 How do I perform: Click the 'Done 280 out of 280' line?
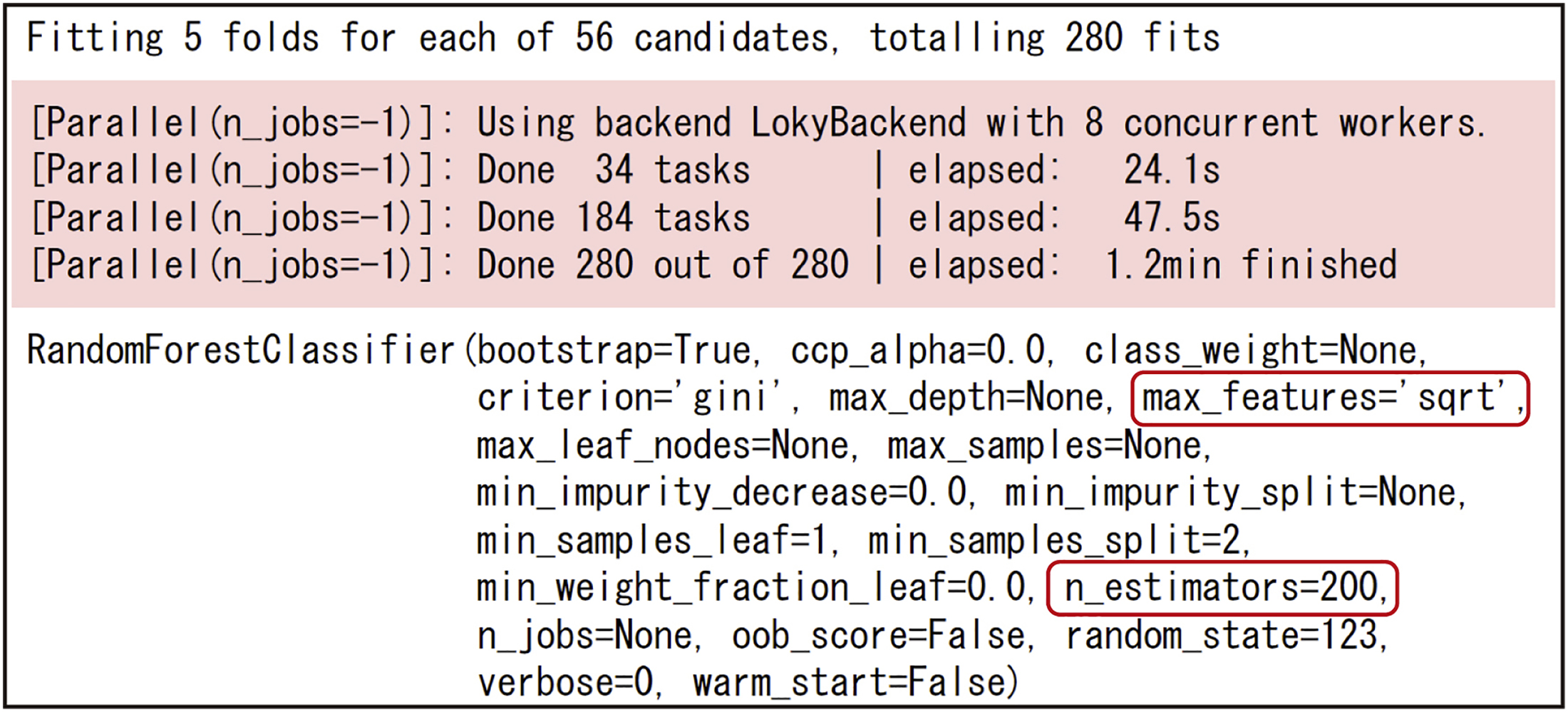[663, 265]
